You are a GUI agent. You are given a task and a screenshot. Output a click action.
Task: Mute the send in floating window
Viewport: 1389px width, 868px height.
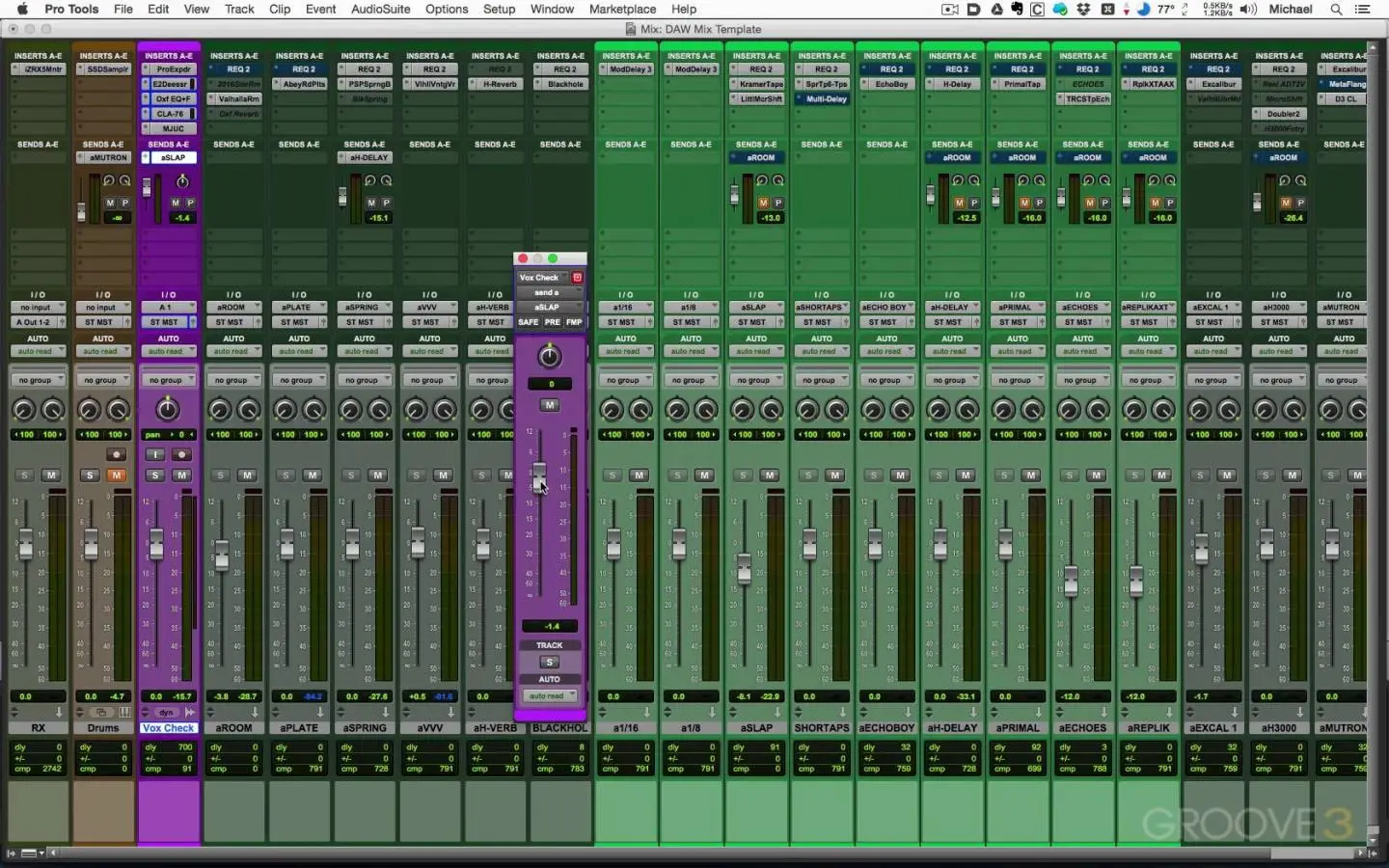(x=550, y=405)
